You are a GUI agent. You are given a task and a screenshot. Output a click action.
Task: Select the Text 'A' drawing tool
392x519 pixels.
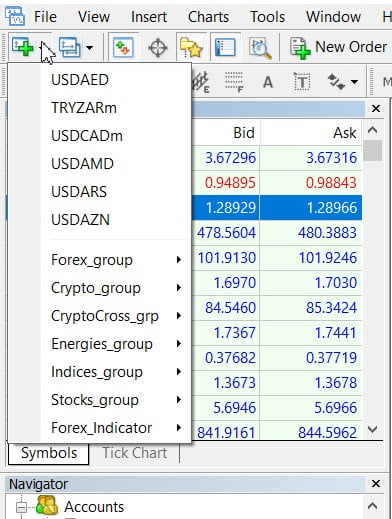pos(268,82)
